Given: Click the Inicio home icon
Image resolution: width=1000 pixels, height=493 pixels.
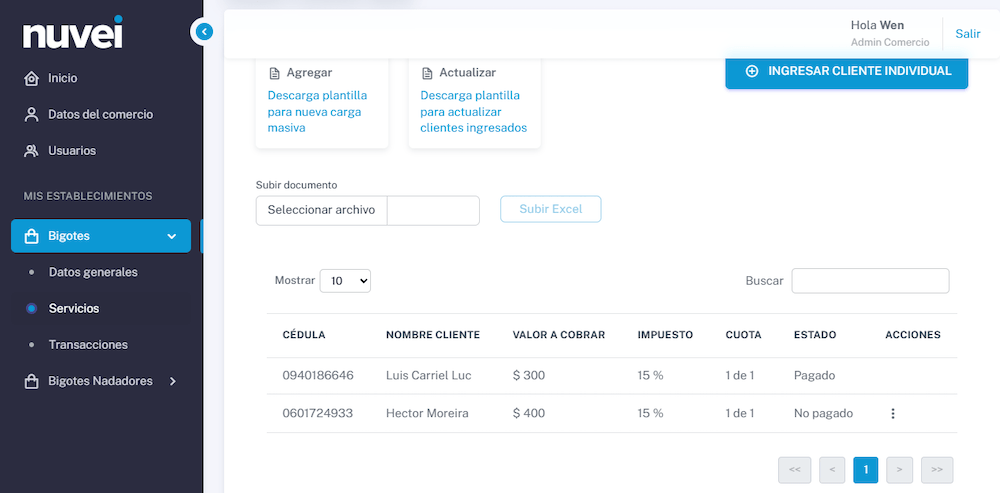Looking at the screenshot, I should point(31,78).
